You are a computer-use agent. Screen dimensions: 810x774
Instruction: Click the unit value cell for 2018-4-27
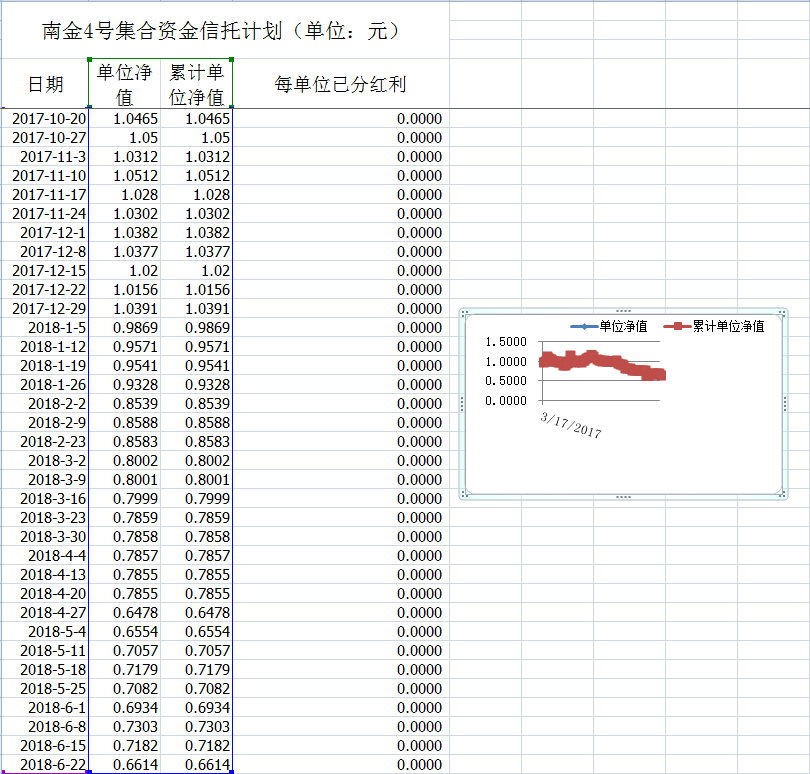click(124, 613)
